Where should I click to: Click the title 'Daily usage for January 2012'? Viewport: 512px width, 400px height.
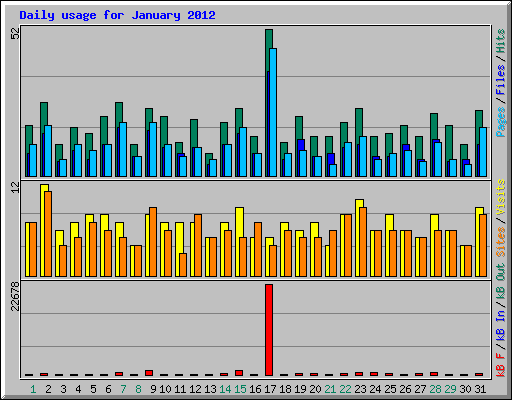tap(117, 15)
